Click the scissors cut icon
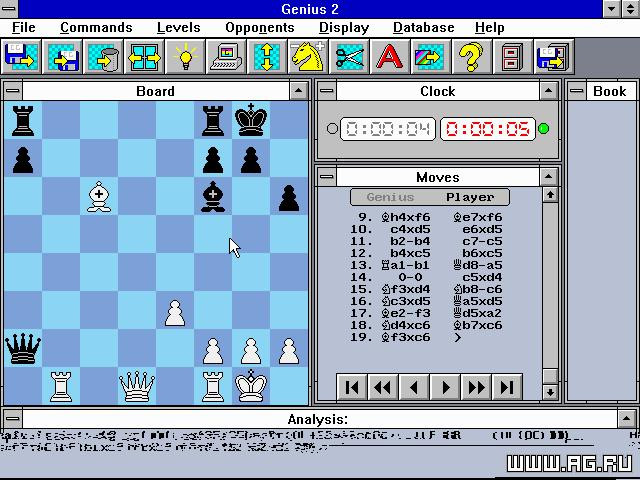Image resolution: width=640 pixels, height=480 pixels. point(349,57)
